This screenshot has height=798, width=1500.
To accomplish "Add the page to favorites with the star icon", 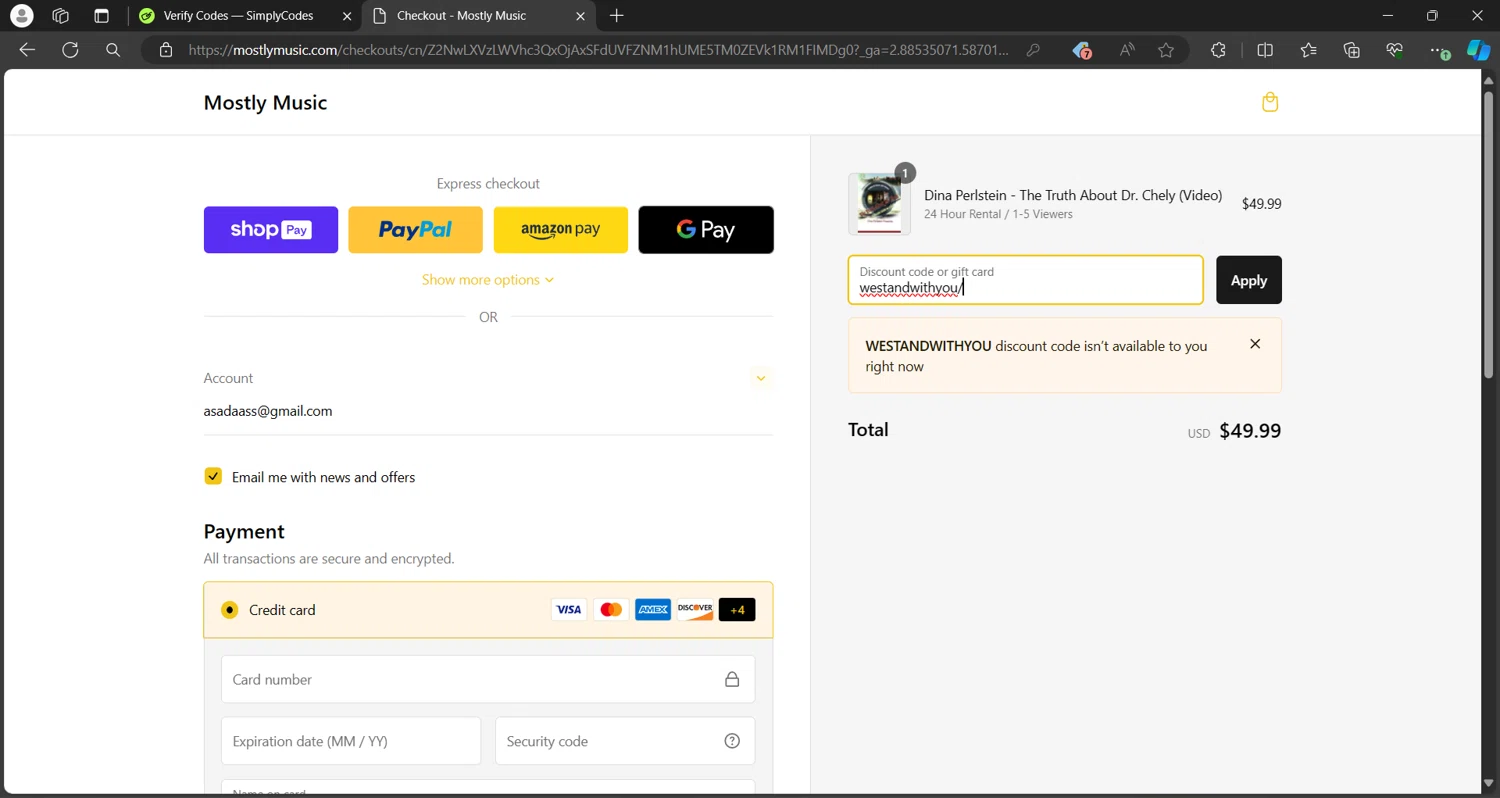I will (x=1166, y=50).
